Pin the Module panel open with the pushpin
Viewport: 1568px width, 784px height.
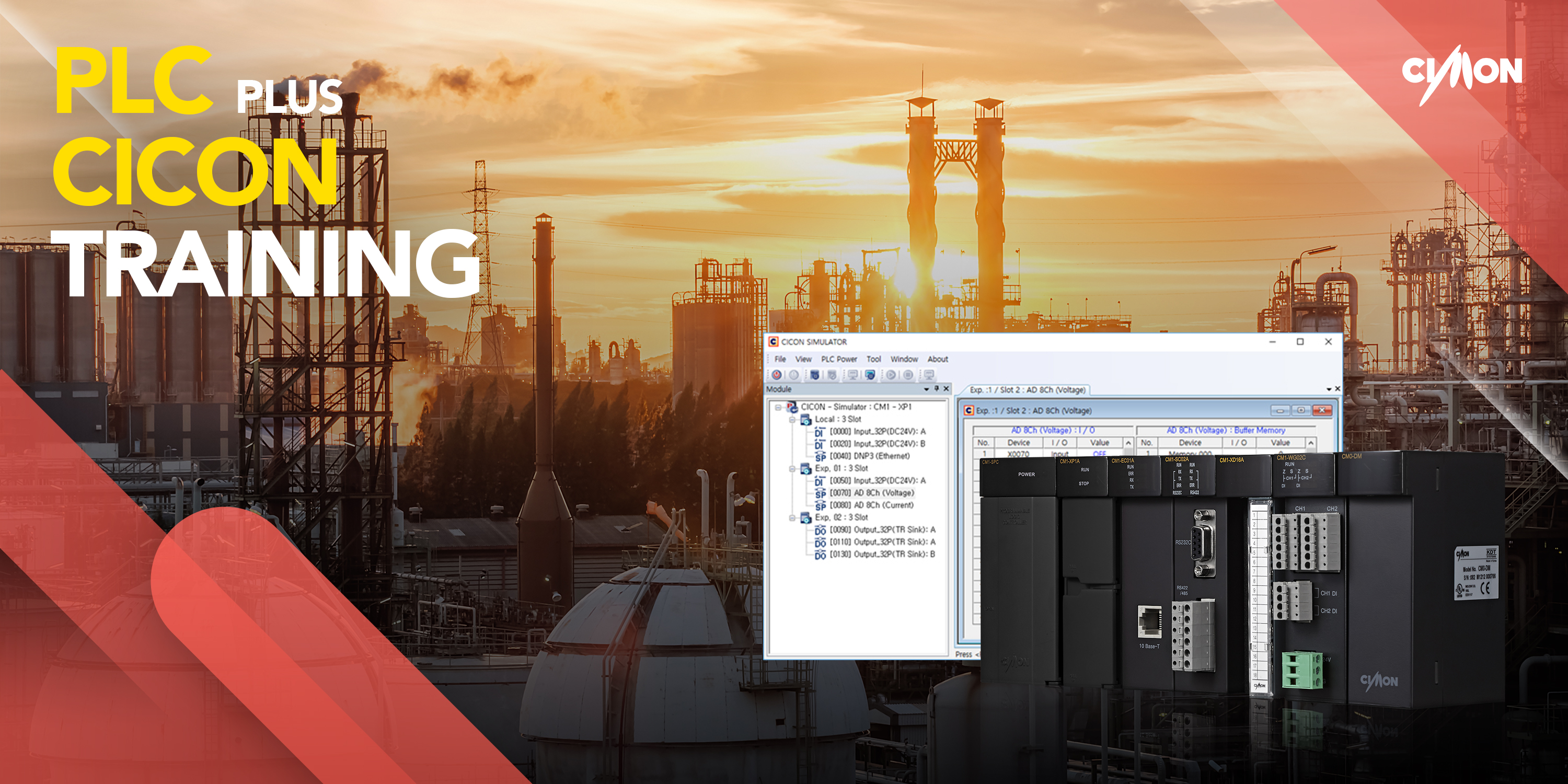936,389
